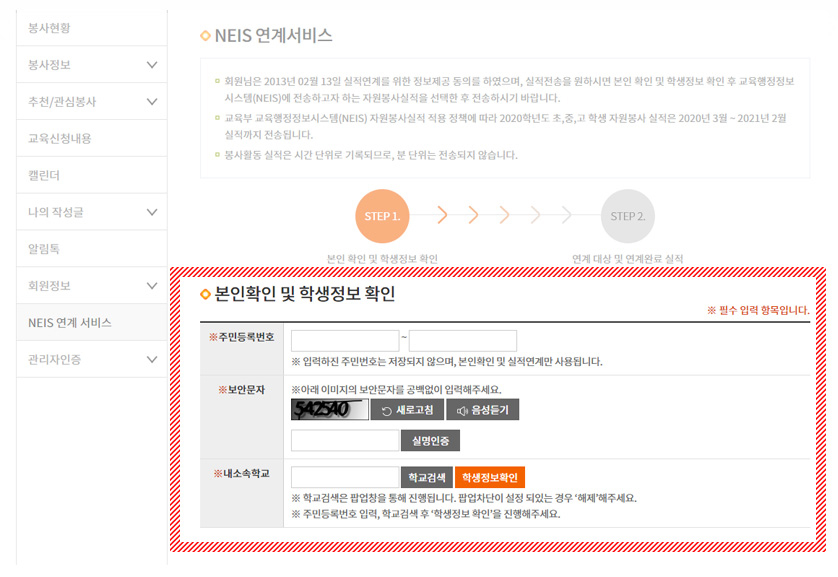Select NEIS 연계 서비스 sidebar item
Screen dimensions: 838x577
pos(91,323)
